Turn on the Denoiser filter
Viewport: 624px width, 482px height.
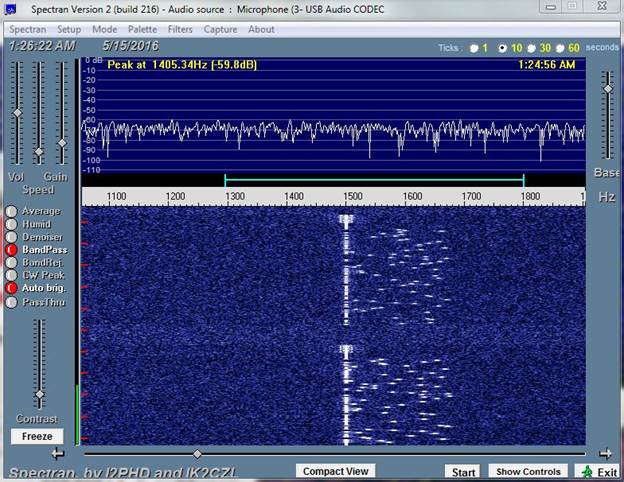click(x=12, y=237)
